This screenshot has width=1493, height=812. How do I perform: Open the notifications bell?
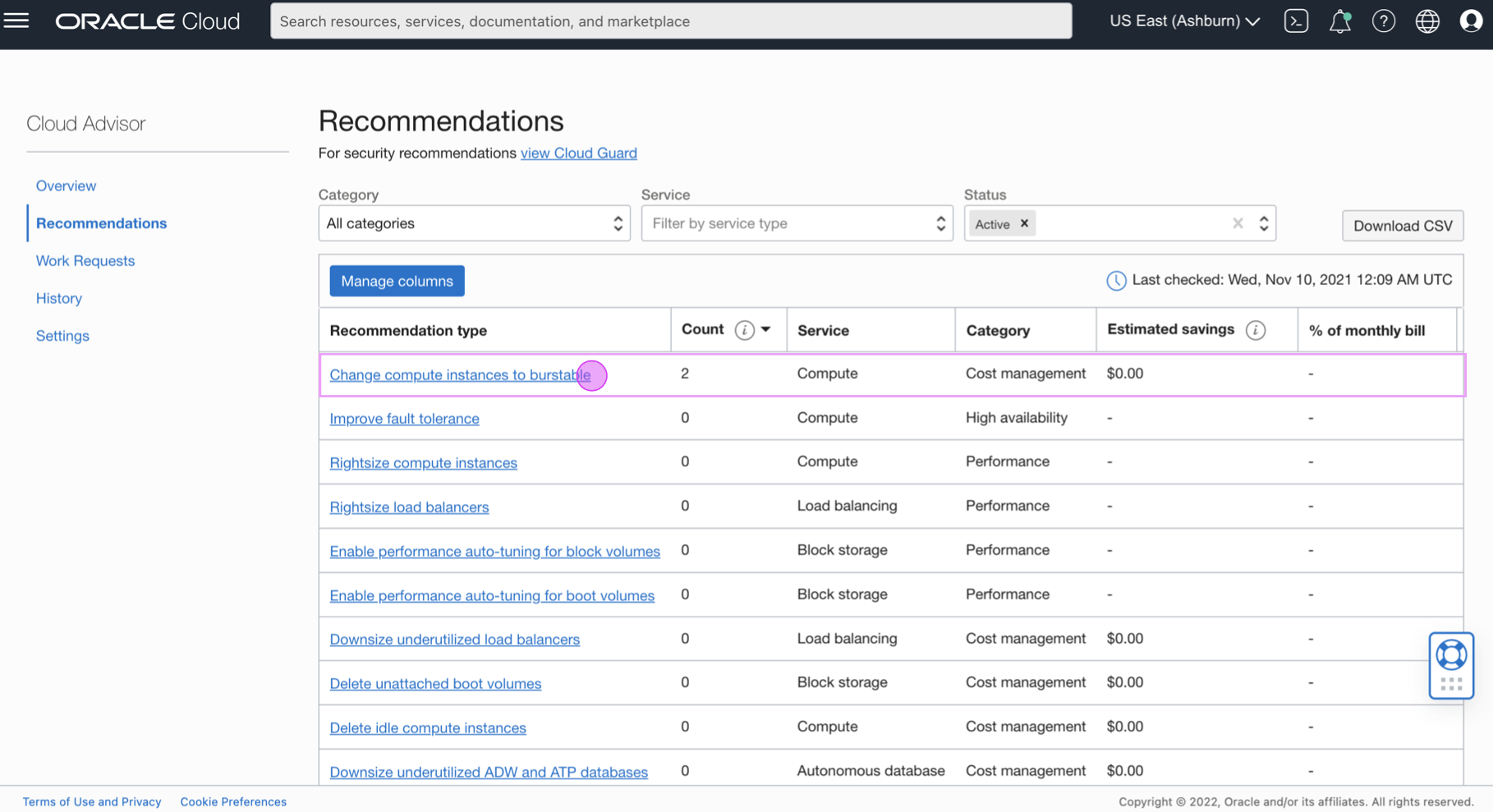pos(1339,22)
